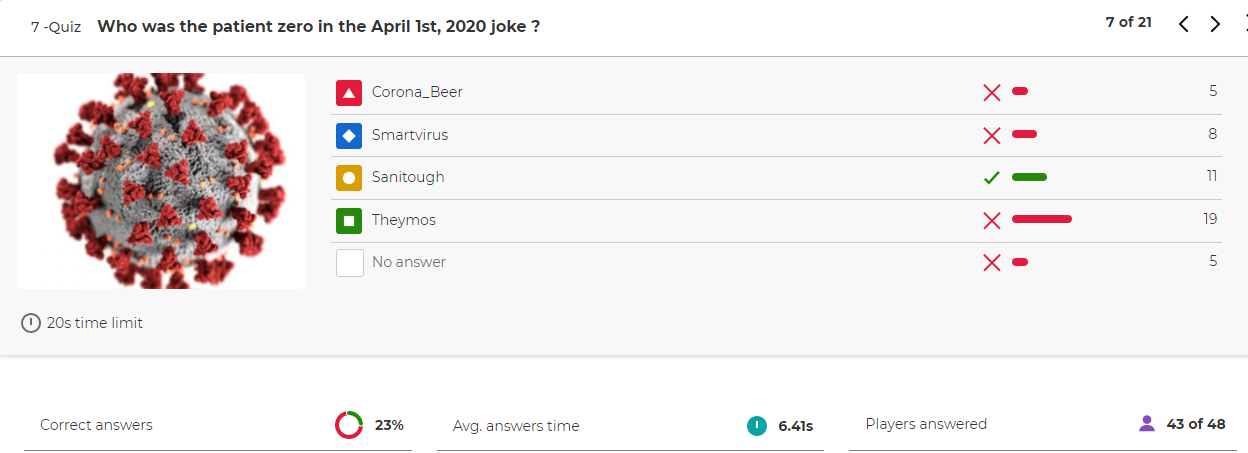Click the 7 of 21 counter

(1128, 22)
